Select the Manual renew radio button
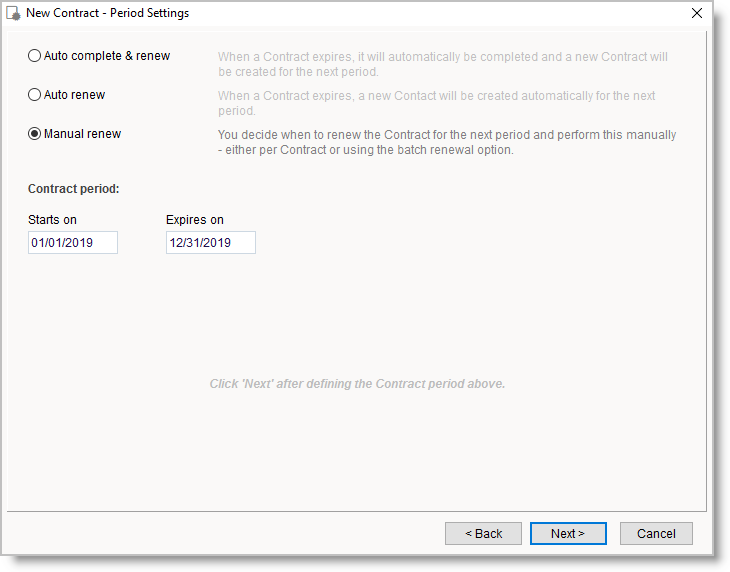 pos(35,134)
